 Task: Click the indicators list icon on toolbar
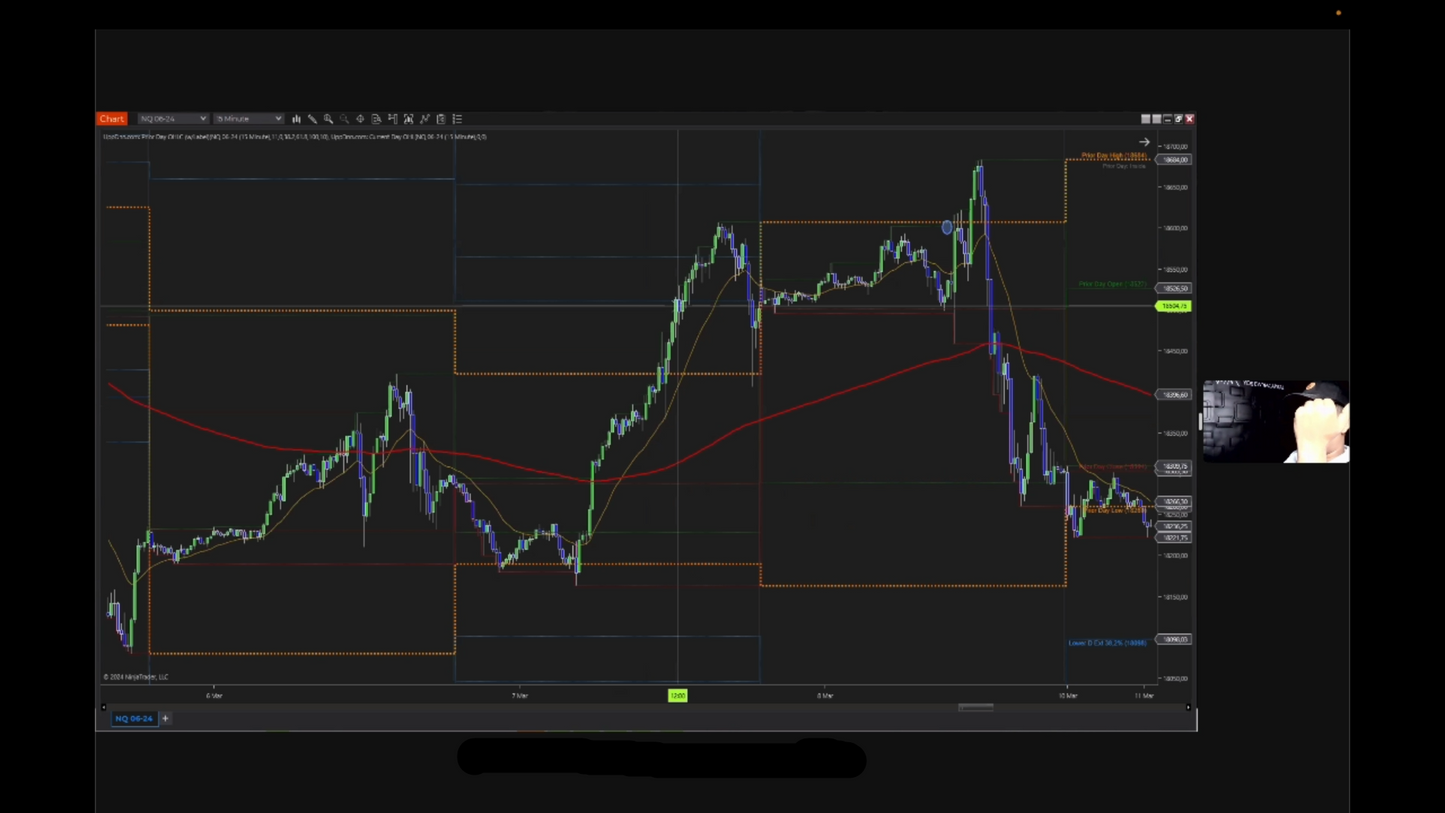click(456, 119)
